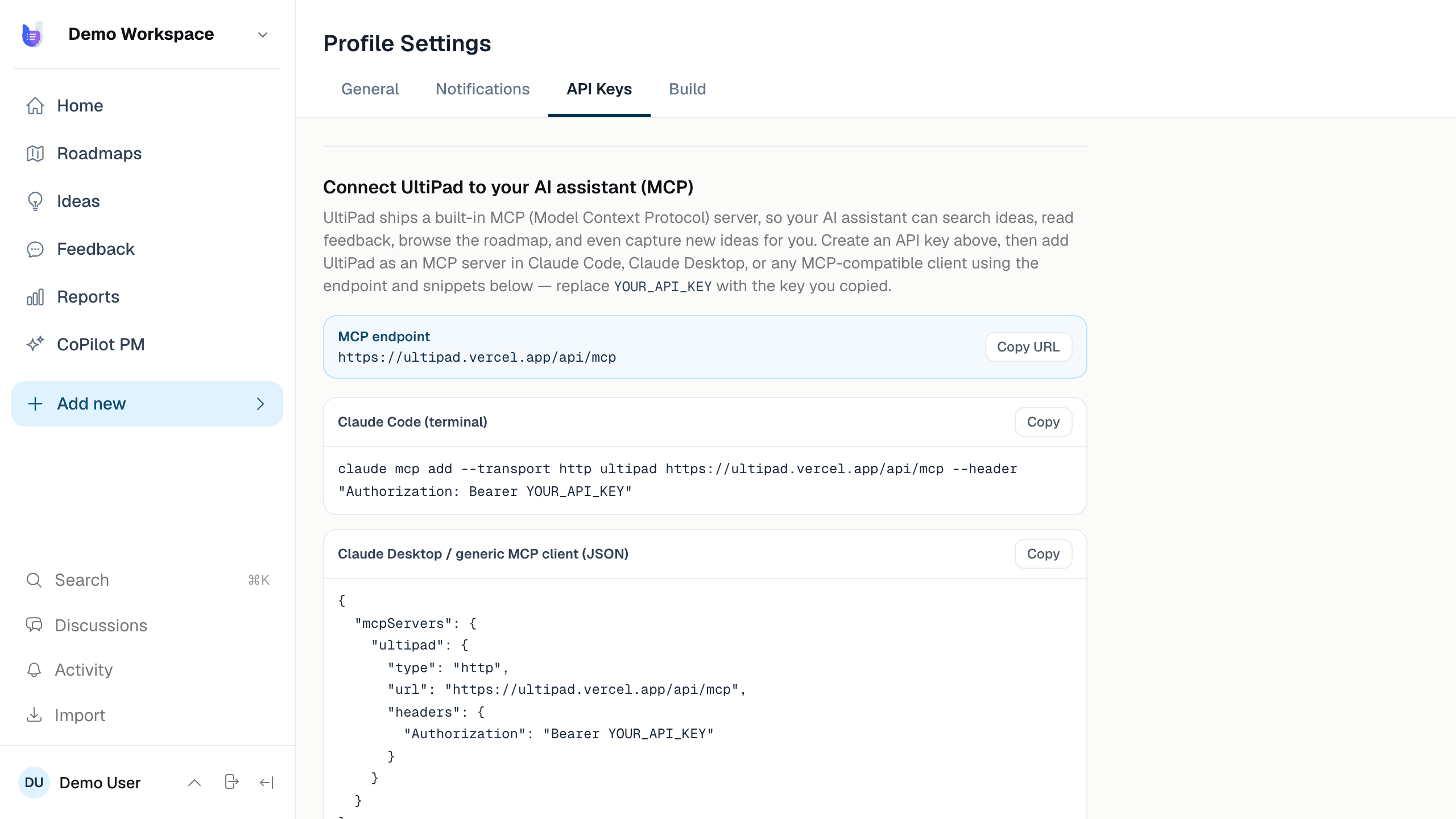Click the Discussions chat icon
1456x819 pixels.
34,625
